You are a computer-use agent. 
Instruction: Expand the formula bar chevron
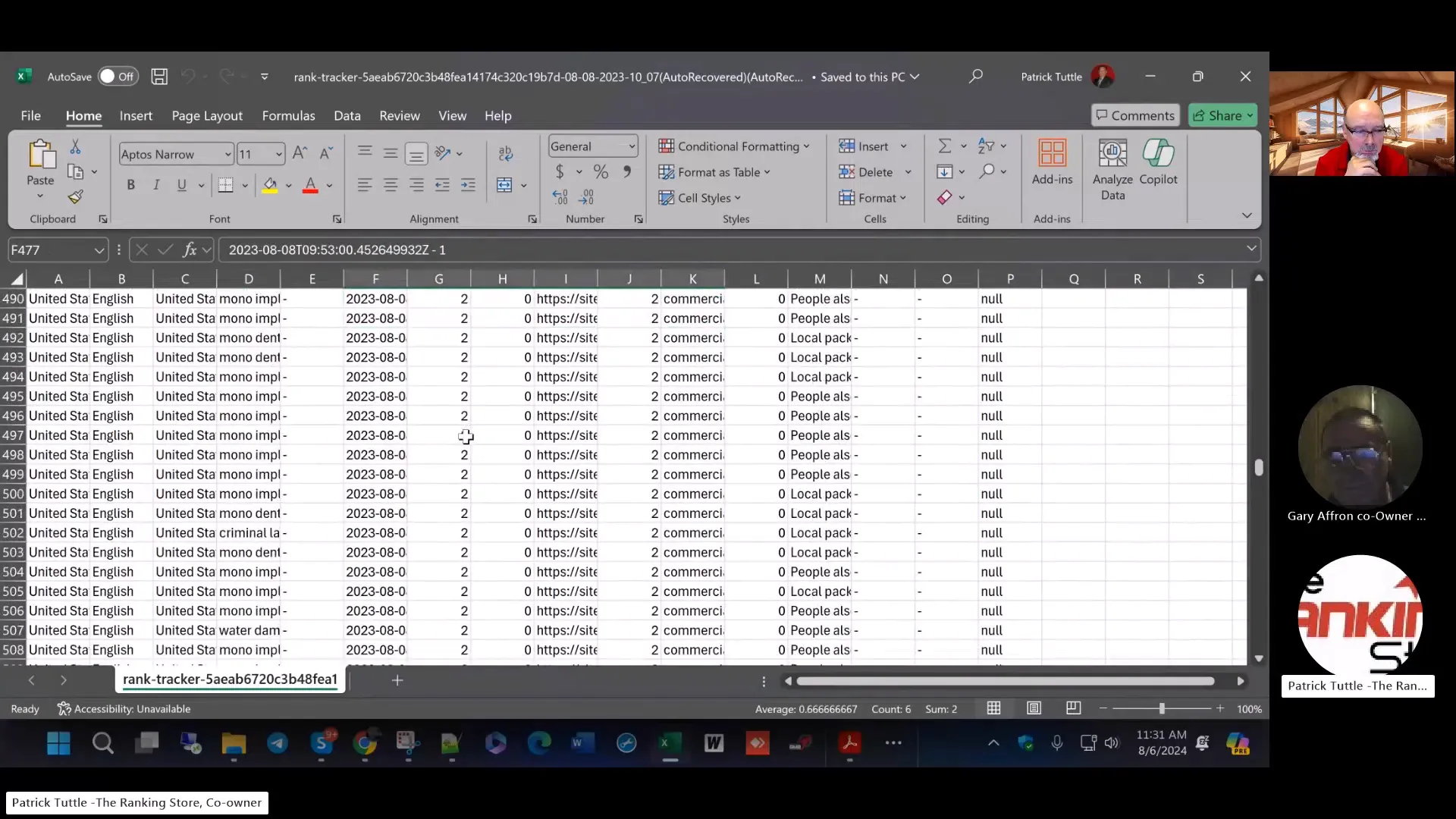click(x=1251, y=249)
